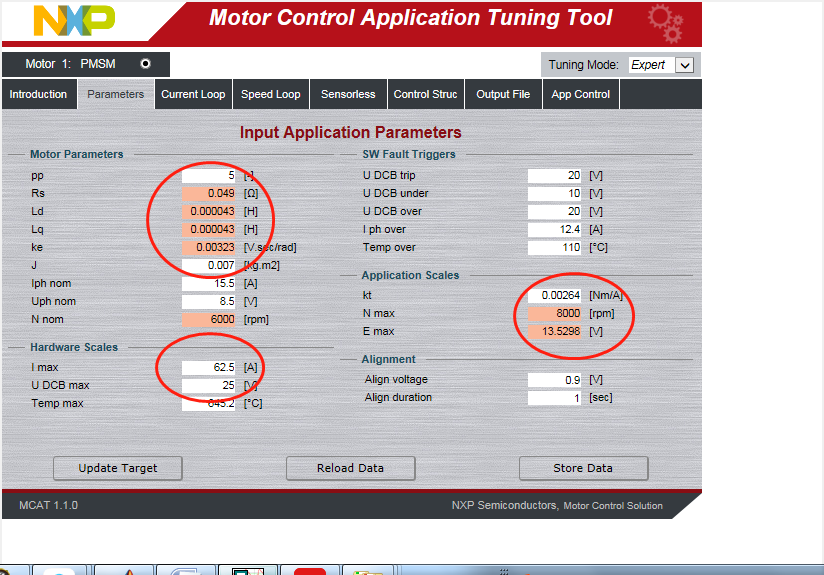Screen dimensions: 824x575
Task: Edit the U DCB max field
Action: tap(209, 385)
